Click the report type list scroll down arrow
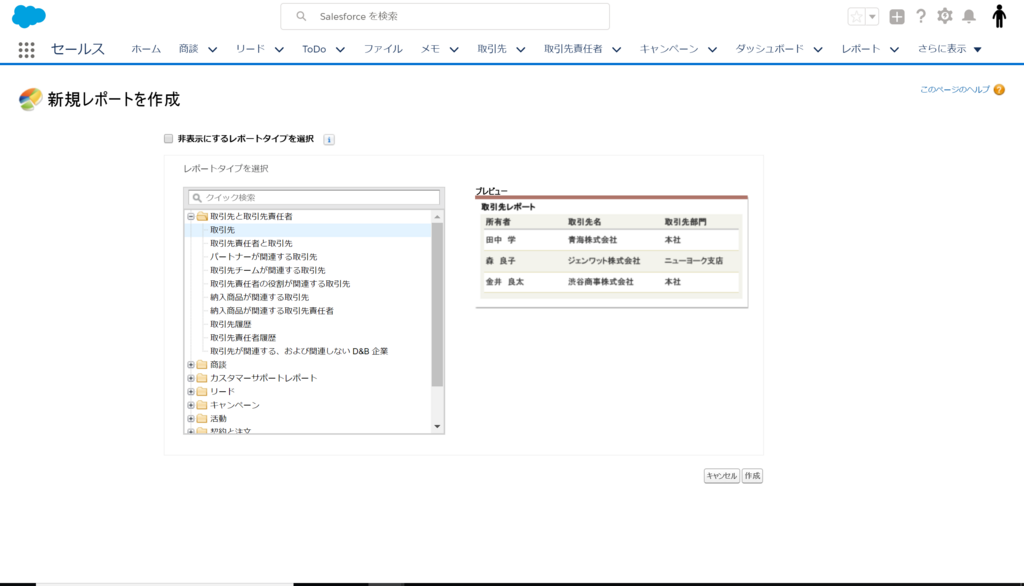Screen dimensions: 1024x586 tap(437, 427)
